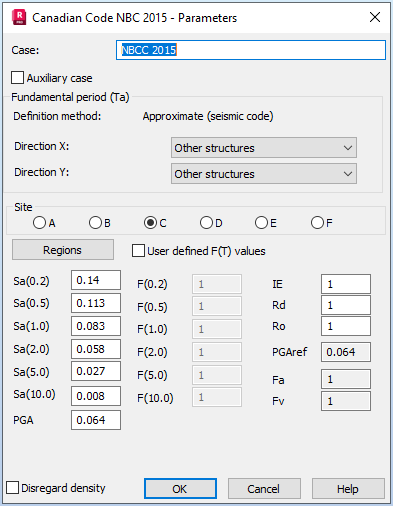Open Help for this dialog

[348, 489]
